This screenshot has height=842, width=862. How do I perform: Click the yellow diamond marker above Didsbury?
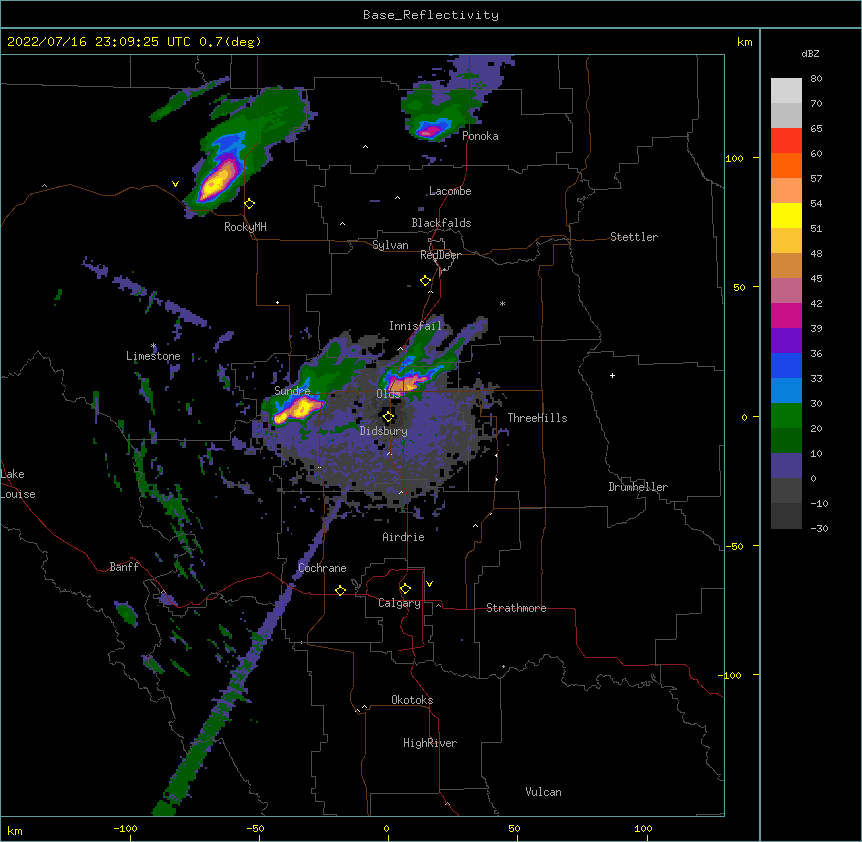(x=388, y=417)
